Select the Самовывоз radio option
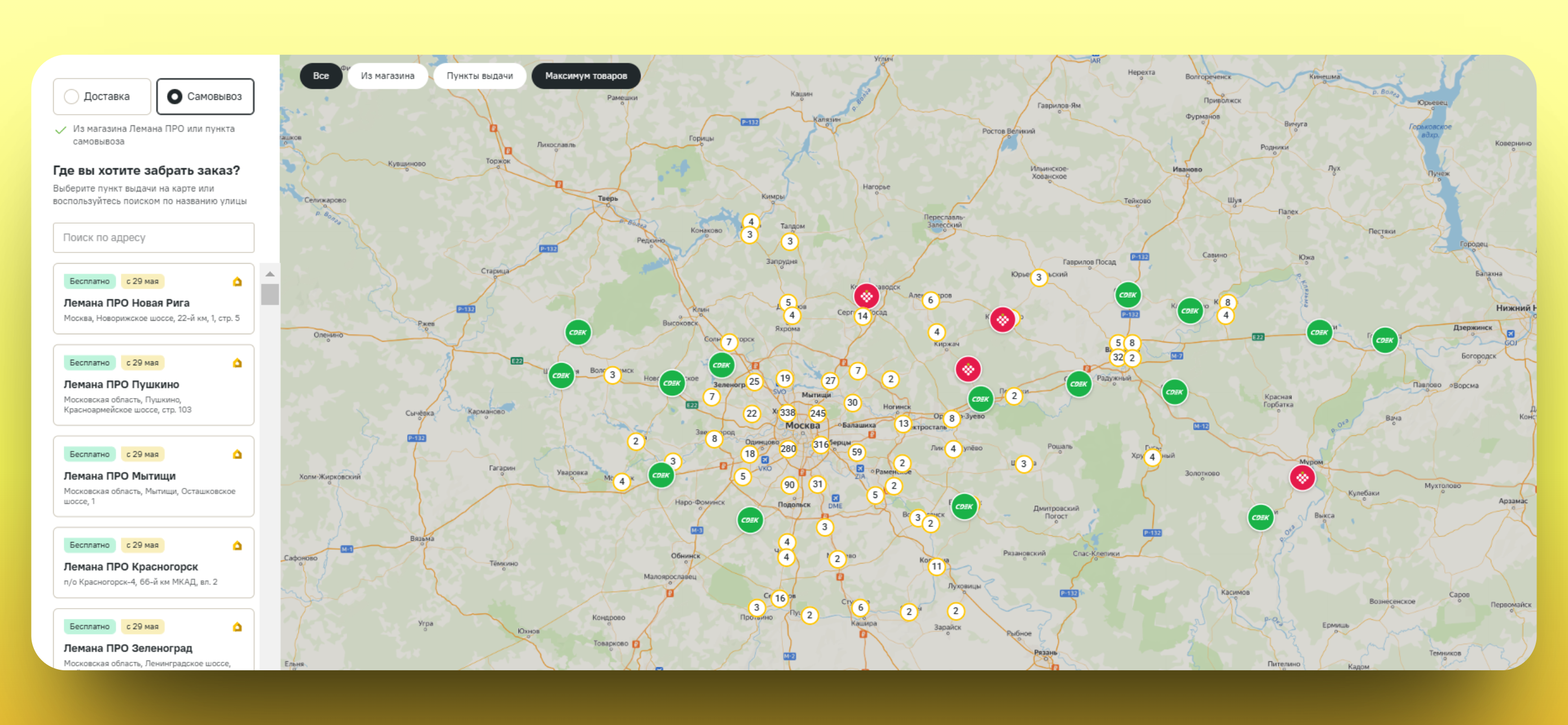 (205, 96)
